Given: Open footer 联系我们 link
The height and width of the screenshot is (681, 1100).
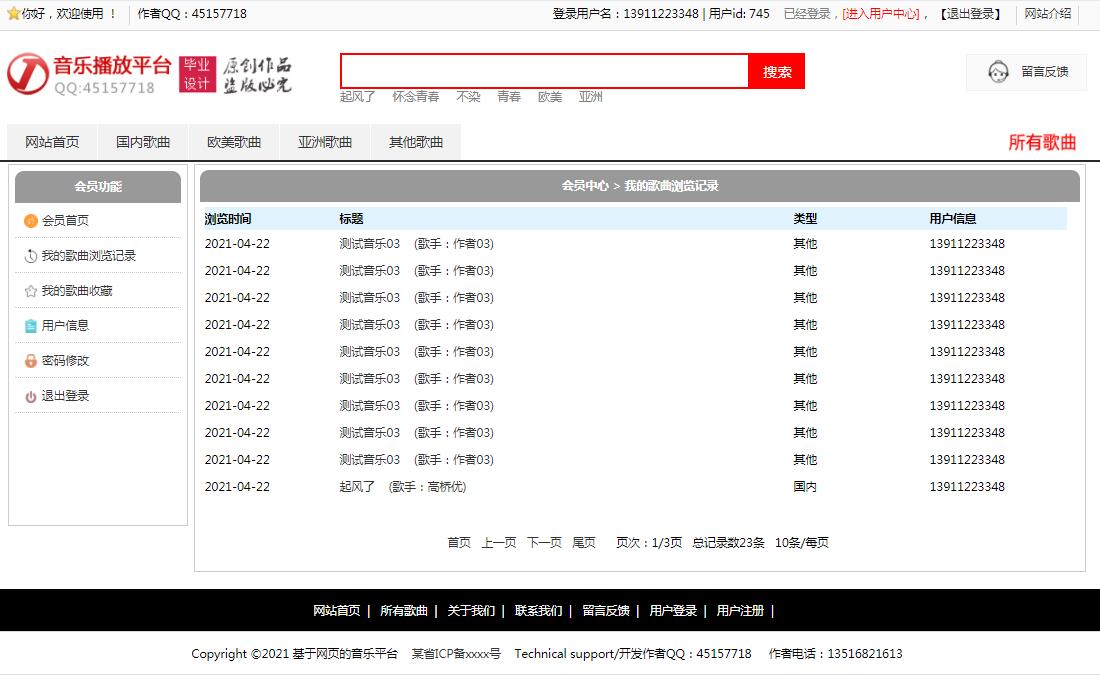Looking at the screenshot, I should point(539,611).
